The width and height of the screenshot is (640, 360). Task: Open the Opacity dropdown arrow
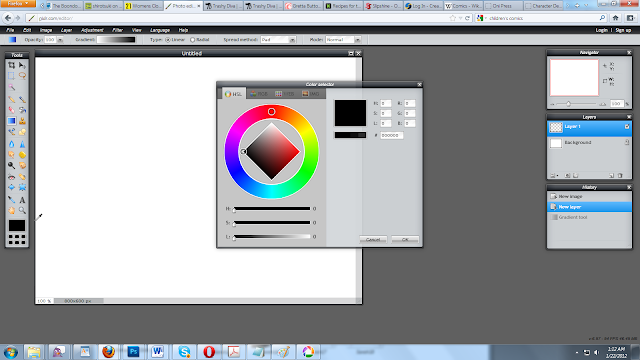pyautogui.click(x=60, y=40)
